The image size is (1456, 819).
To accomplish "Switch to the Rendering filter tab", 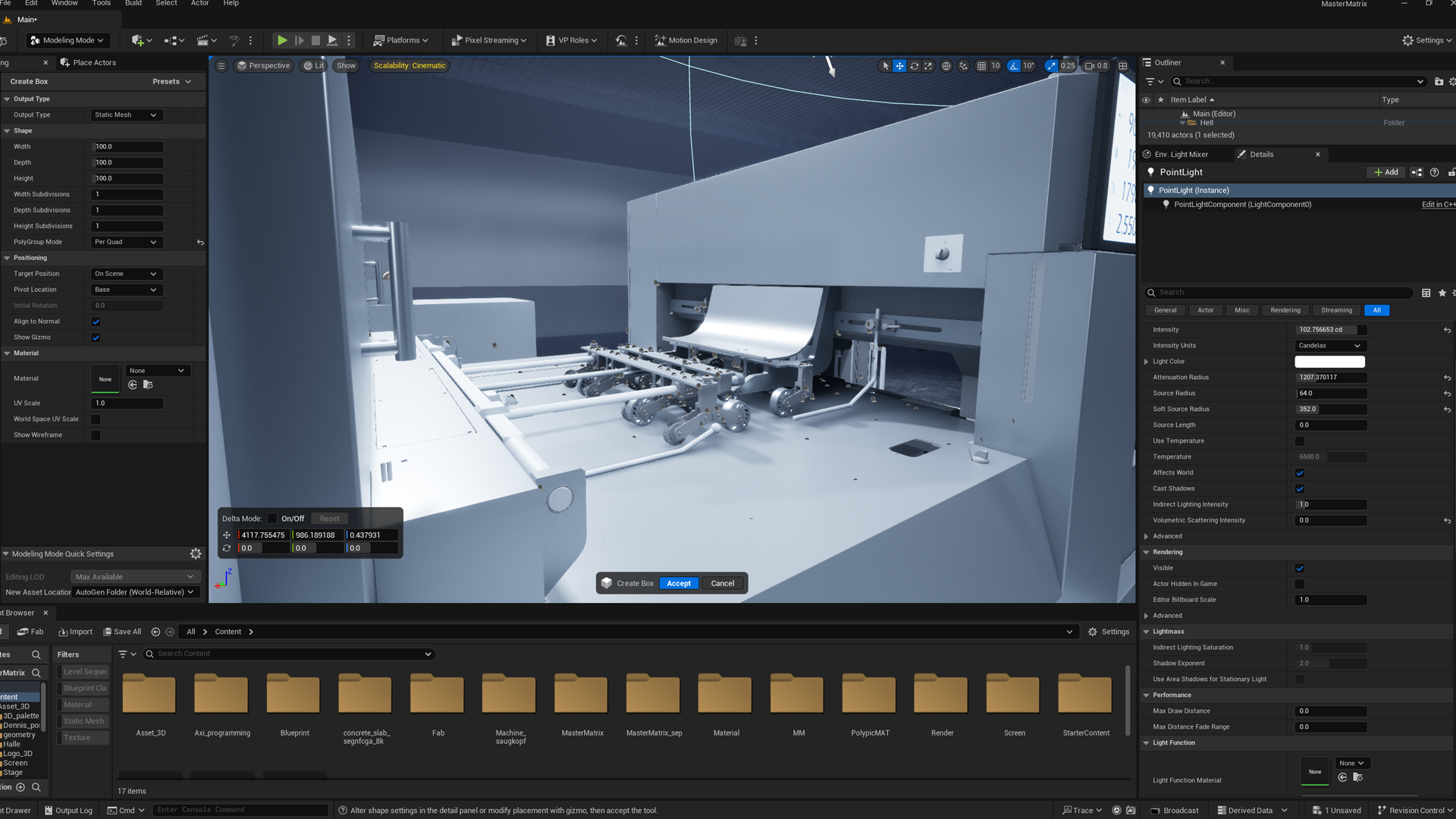I will point(1285,310).
